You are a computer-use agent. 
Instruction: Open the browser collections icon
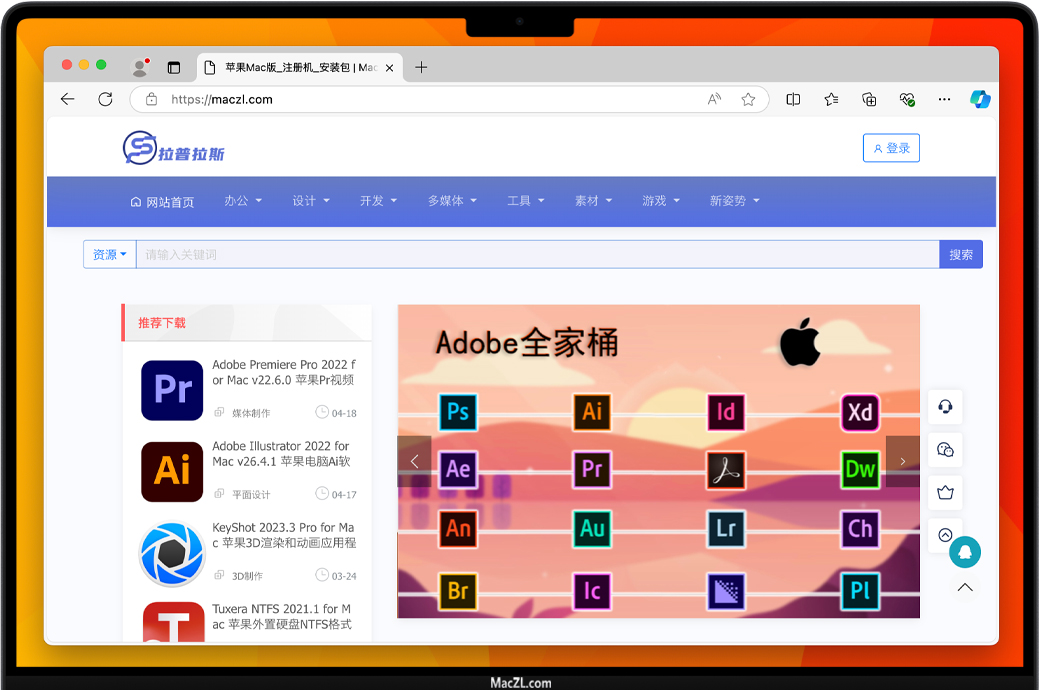[x=869, y=99]
